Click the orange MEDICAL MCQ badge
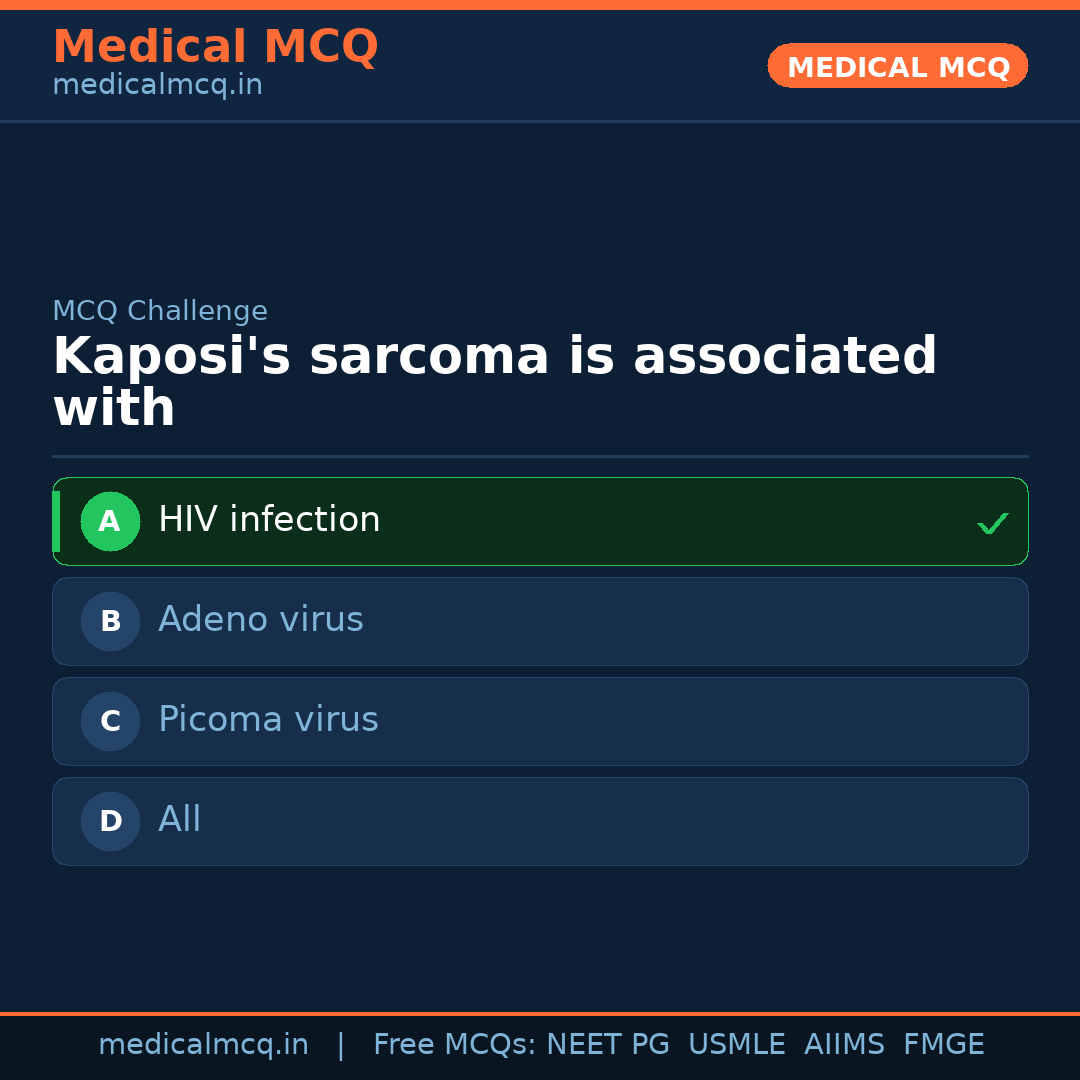This screenshot has width=1080, height=1080. point(897,66)
